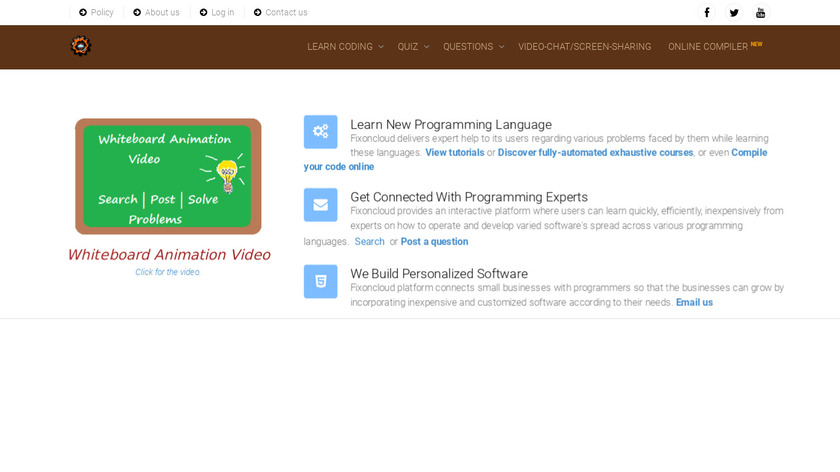Viewport: 840px width, 472px height.
Task: Go to VIDEO-CHAT/SCREEN-SHARING
Action: pyautogui.click(x=584, y=47)
